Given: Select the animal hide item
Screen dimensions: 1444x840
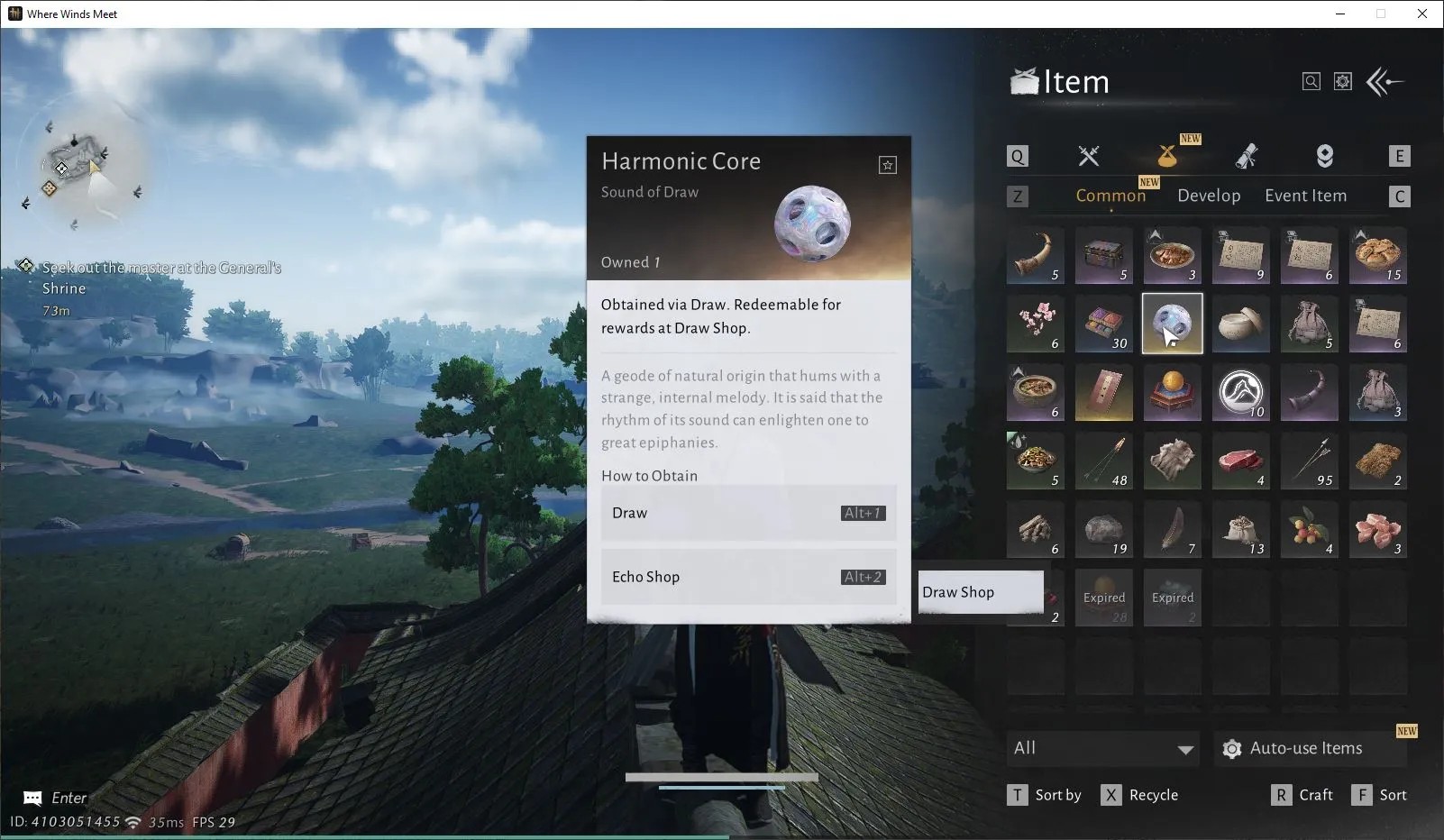Looking at the screenshot, I should coord(1173,461).
